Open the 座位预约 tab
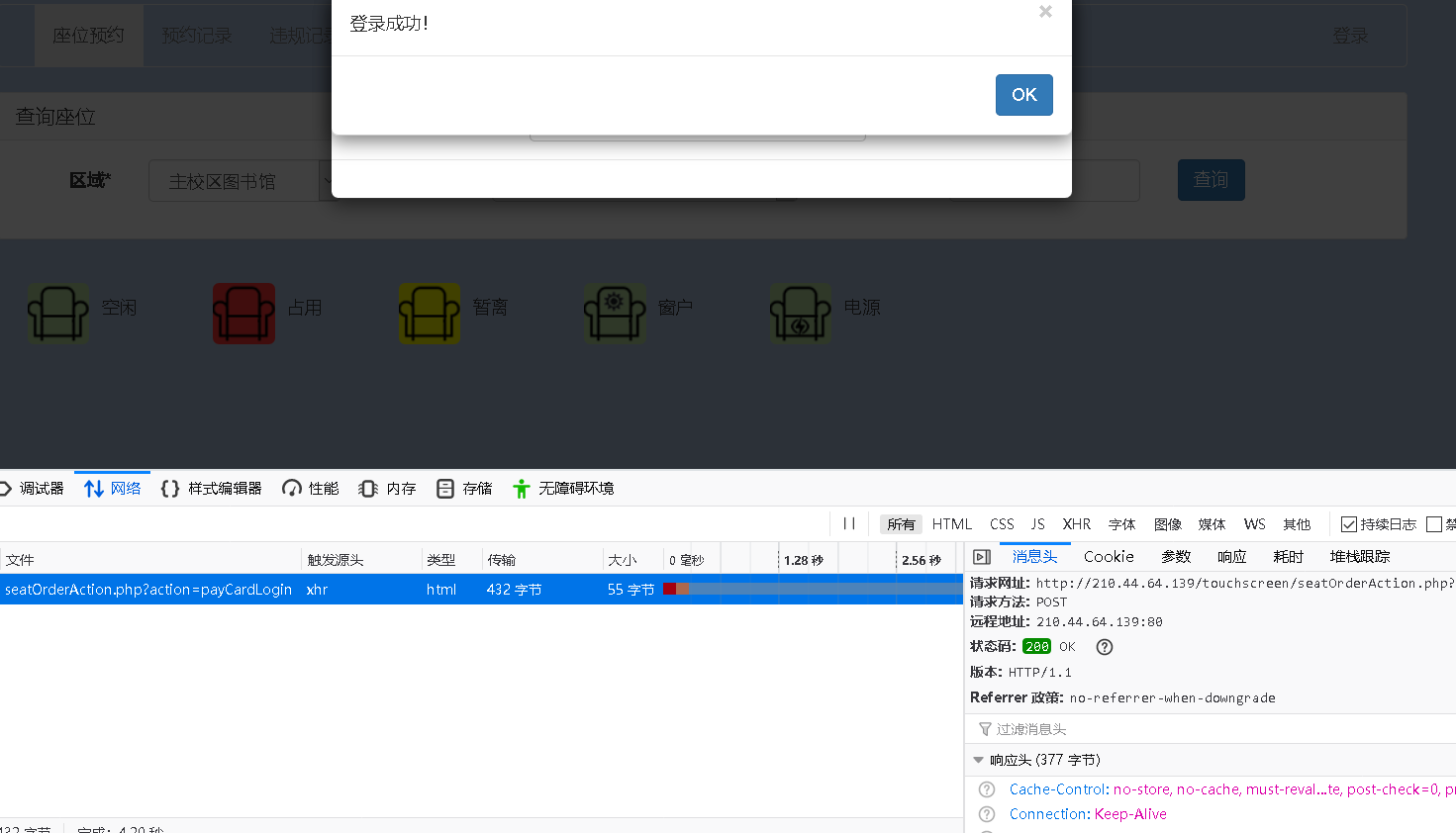The height and width of the screenshot is (833, 1456). [x=89, y=36]
